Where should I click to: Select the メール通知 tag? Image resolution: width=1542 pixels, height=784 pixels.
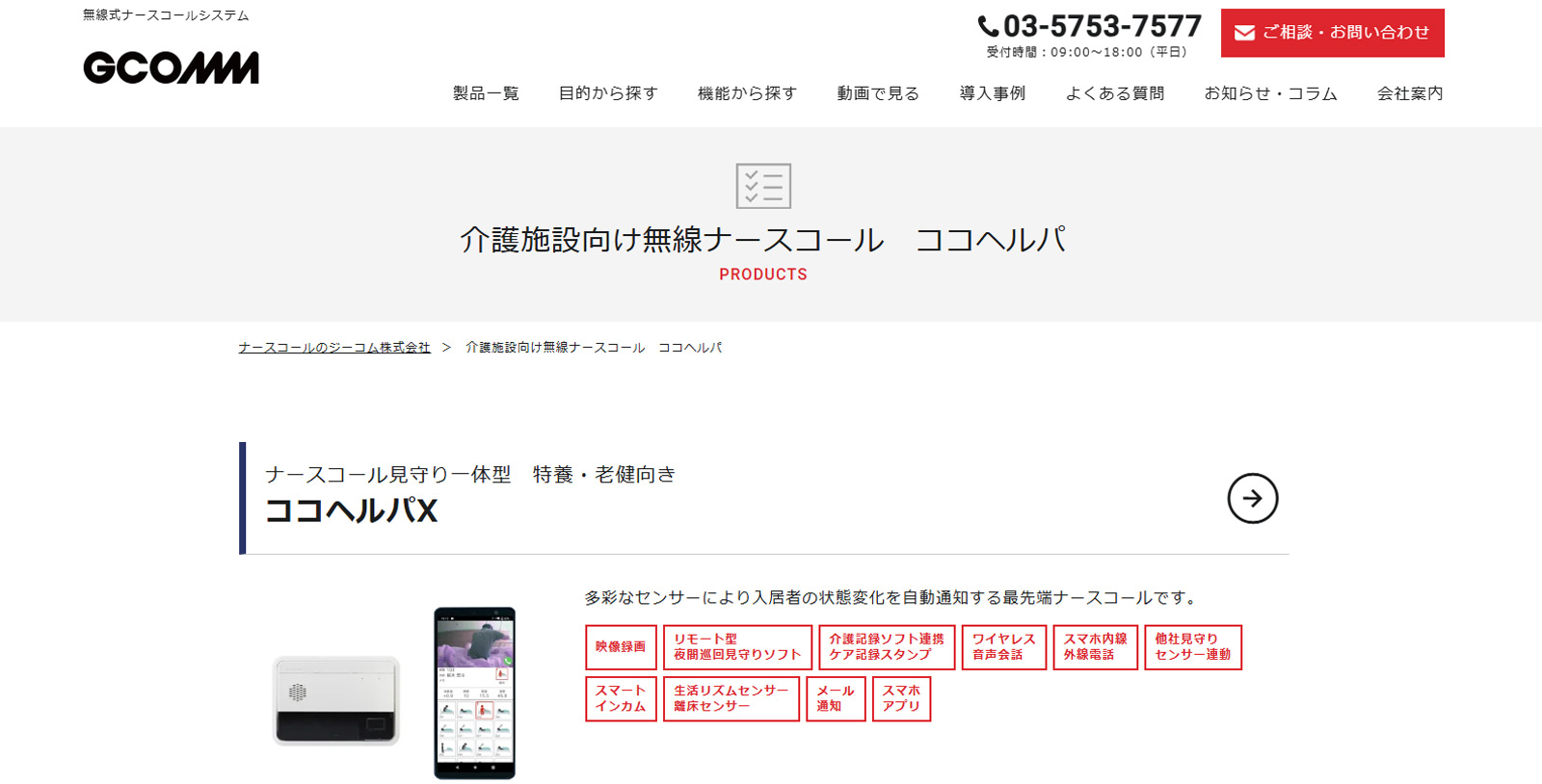tap(836, 698)
